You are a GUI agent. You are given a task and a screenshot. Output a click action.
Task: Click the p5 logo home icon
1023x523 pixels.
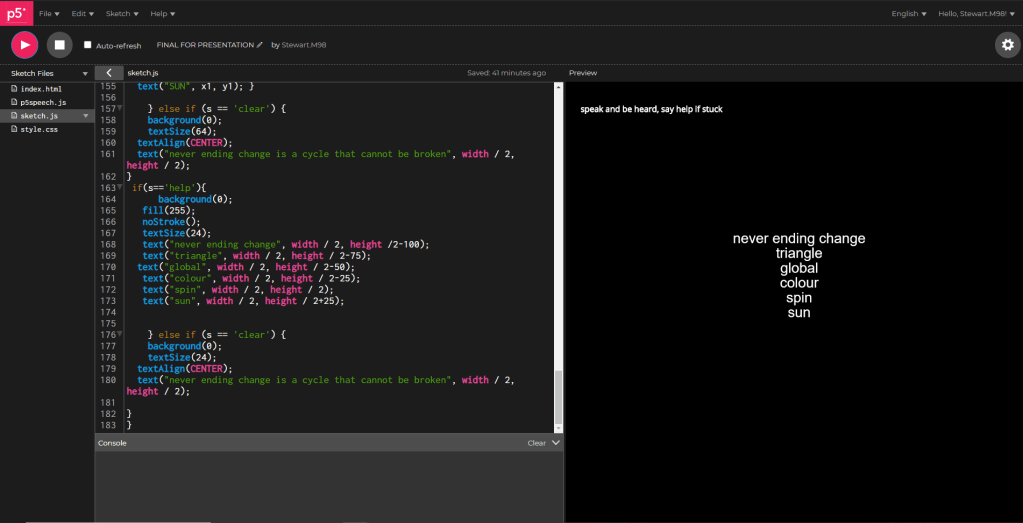(x=16, y=13)
